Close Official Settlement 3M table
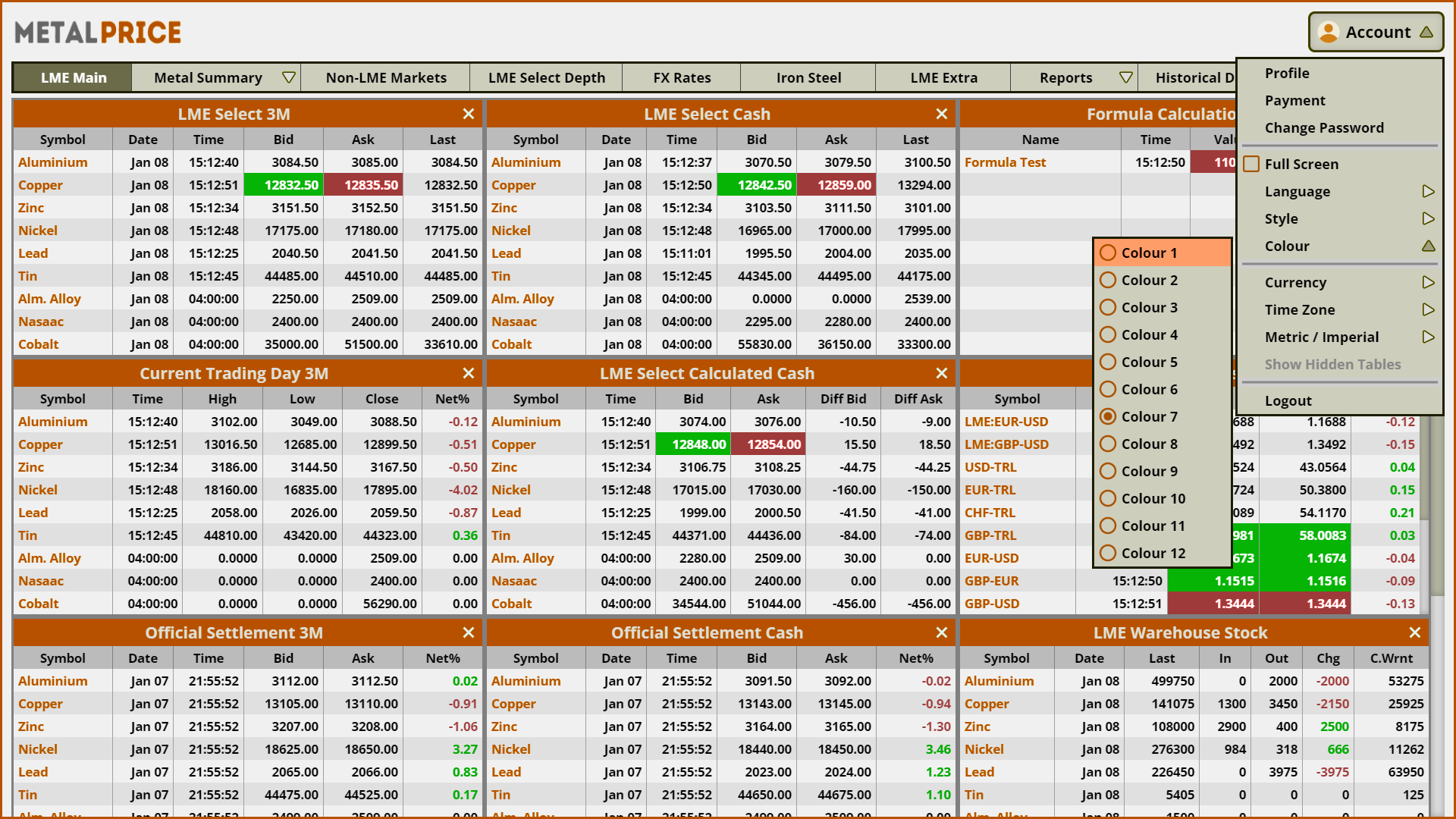Screen dimensions: 1456x819 [x=469, y=632]
